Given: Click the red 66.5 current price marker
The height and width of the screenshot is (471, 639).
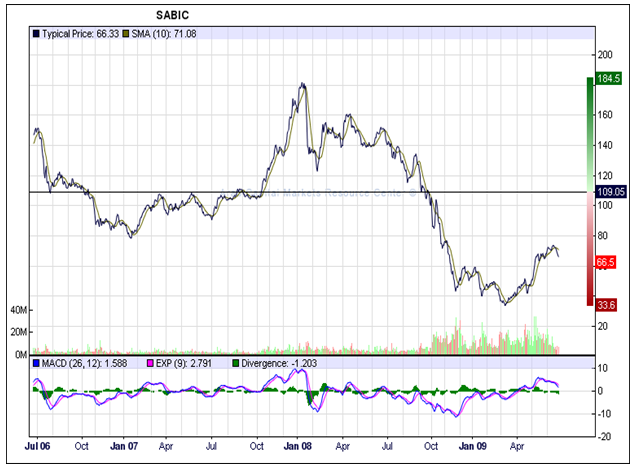Looking at the screenshot, I should pos(603,262).
